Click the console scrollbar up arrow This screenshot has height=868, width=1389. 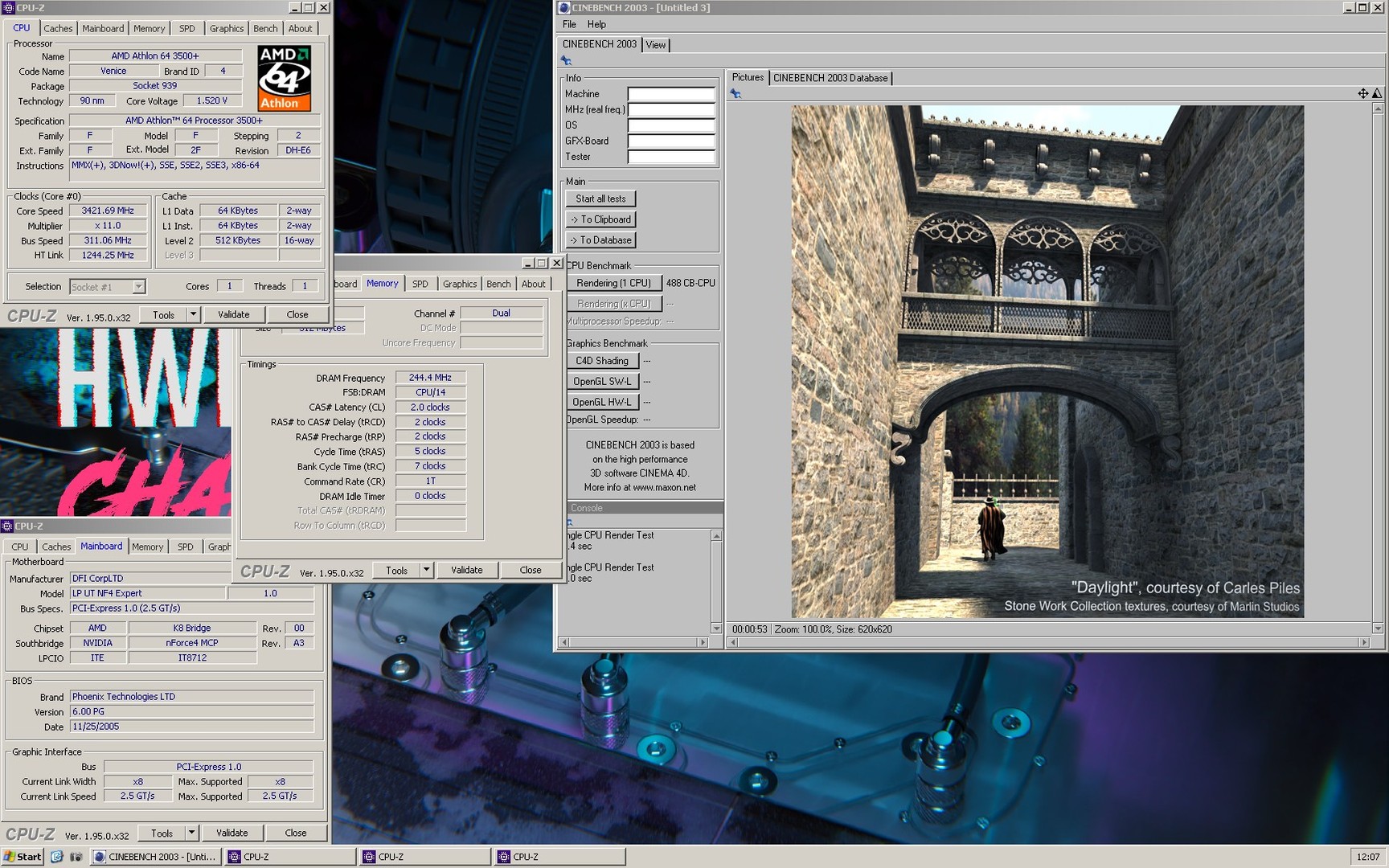716,535
